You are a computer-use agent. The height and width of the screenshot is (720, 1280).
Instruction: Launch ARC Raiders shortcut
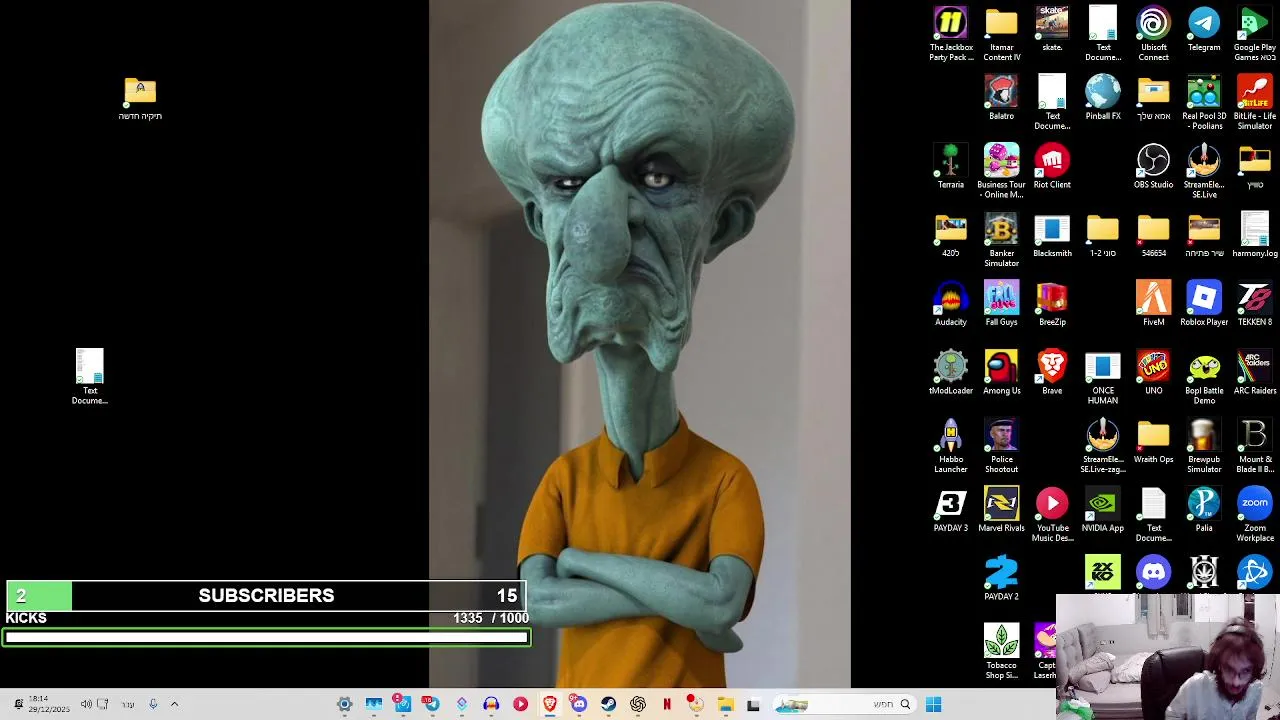[1254, 373]
